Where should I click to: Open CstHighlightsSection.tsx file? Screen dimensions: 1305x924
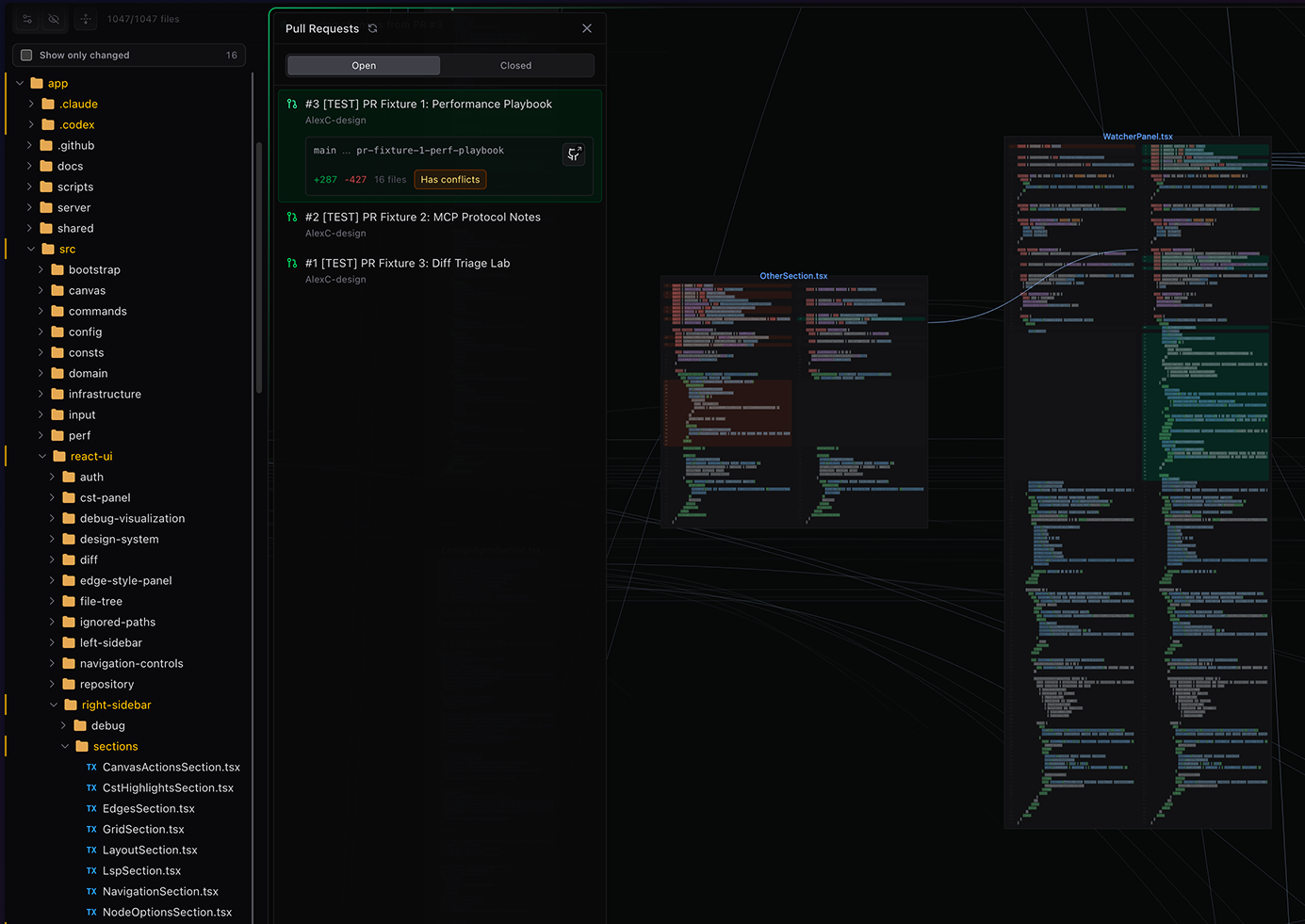[x=168, y=787]
